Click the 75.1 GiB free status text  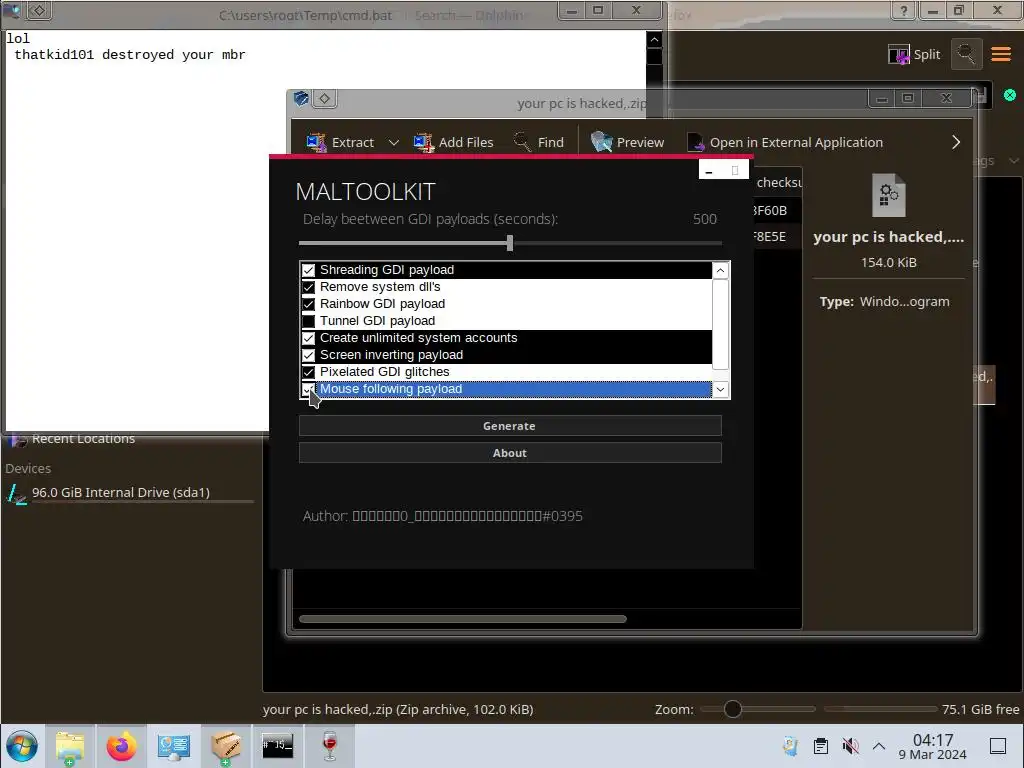coord(980,709)
